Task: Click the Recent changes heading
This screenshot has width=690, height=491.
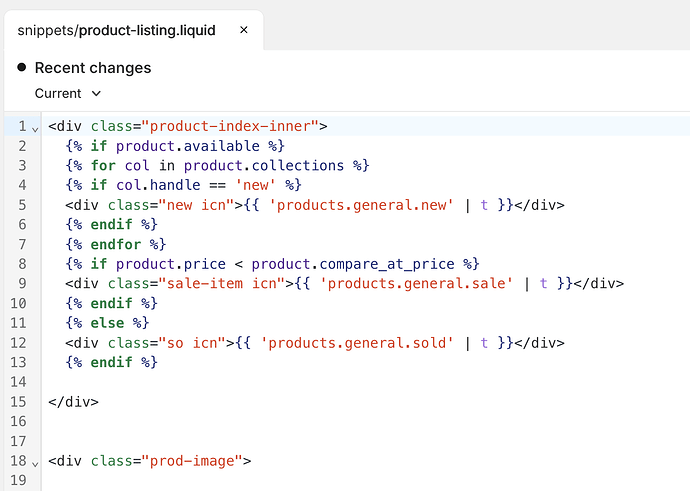Action: coord(93,68)
